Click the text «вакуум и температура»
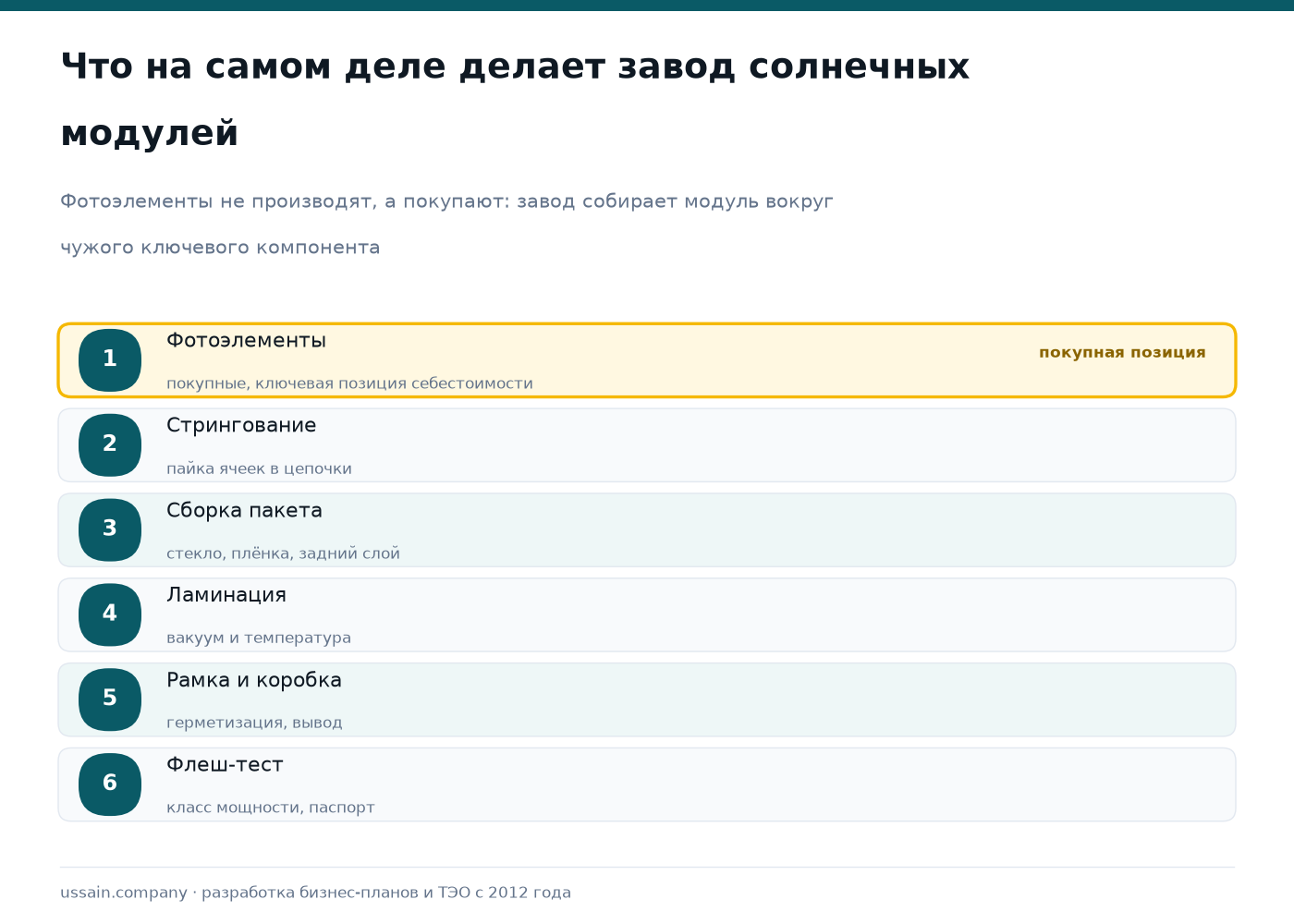The height and width of the screenshot is (924, 1294). click(259, 638)
